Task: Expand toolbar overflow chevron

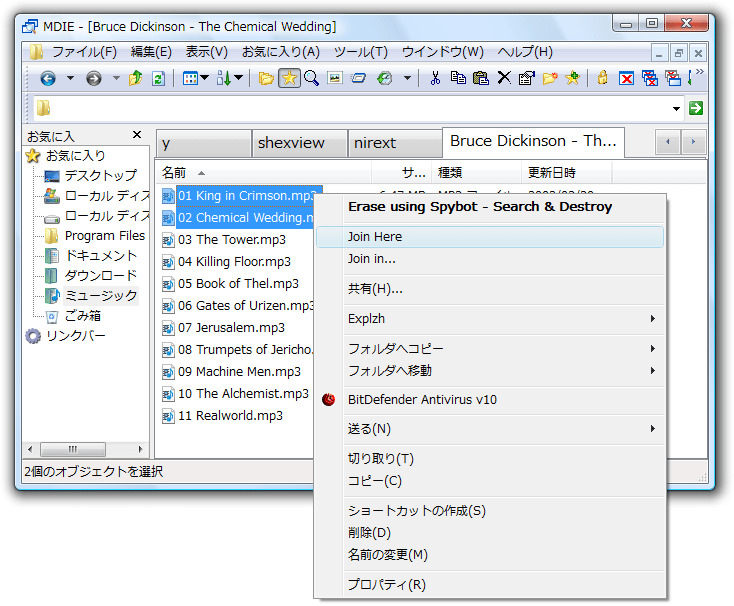Action: pos(699,72)
